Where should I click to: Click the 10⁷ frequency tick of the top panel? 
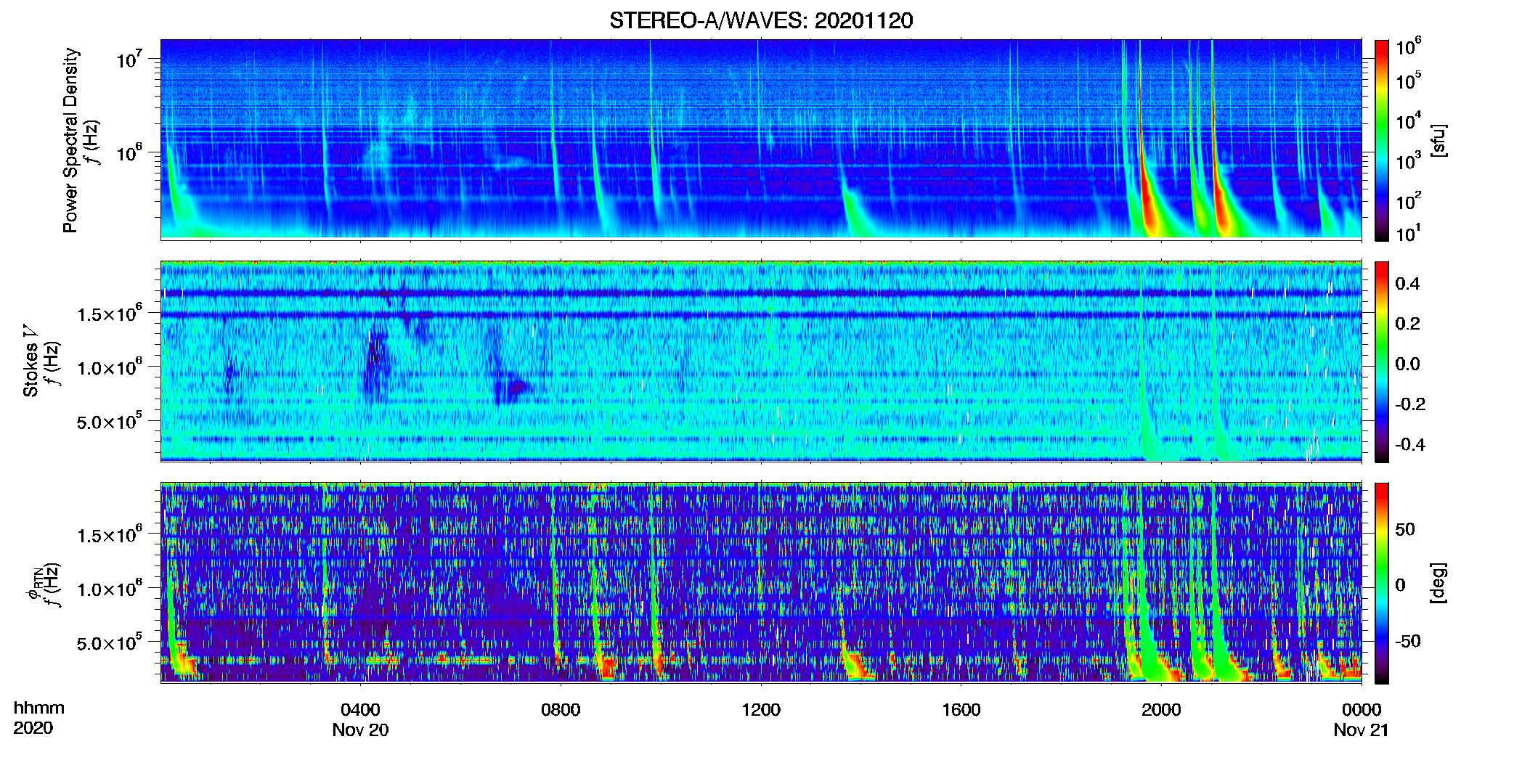pos(129,59)
